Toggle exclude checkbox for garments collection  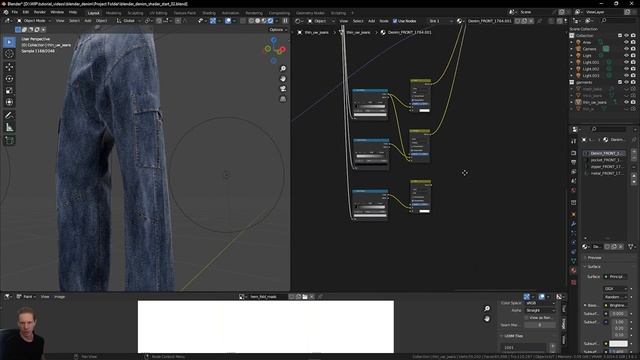coord(620,82)
